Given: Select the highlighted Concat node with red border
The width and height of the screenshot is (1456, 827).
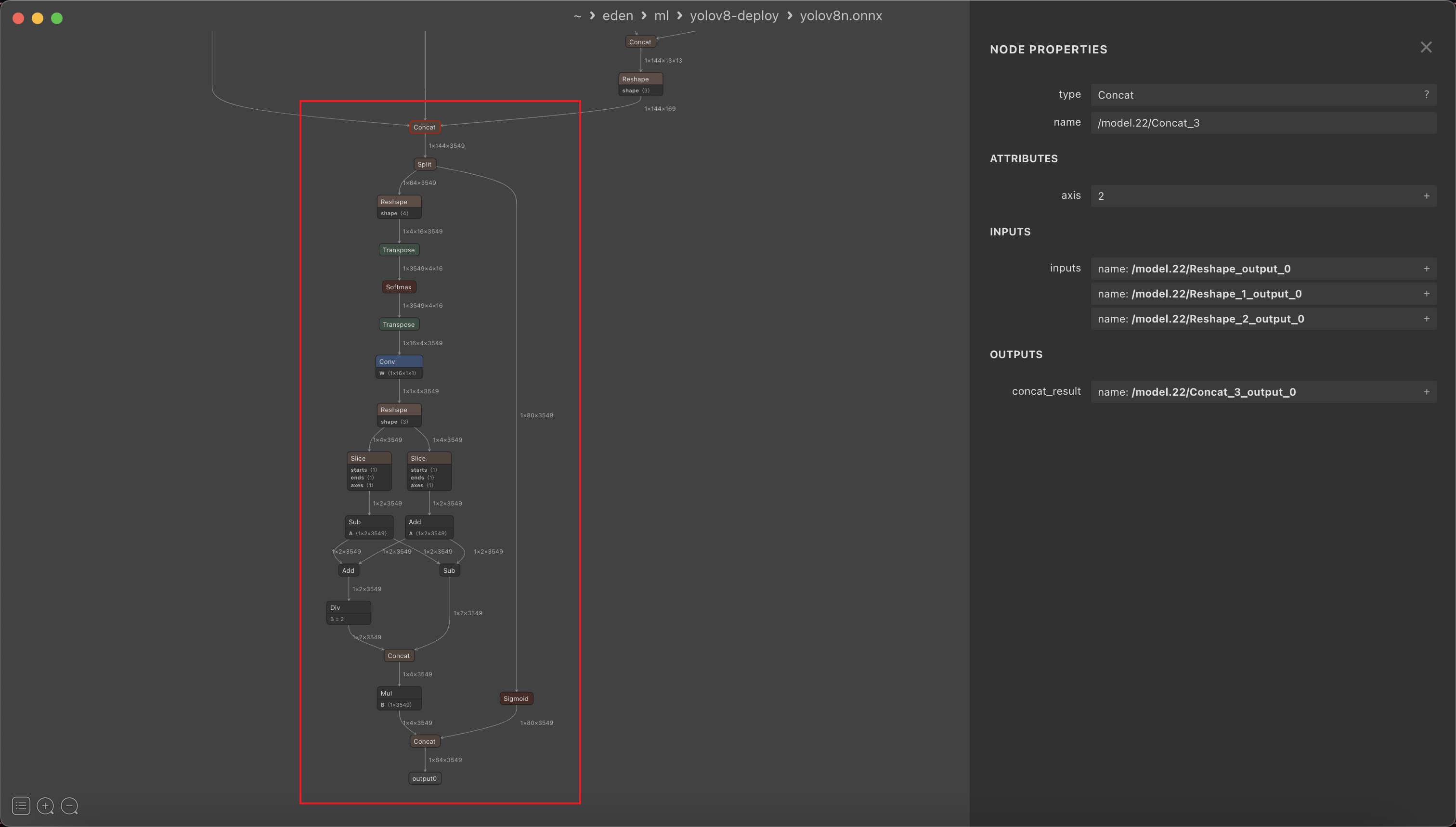Looking at the screenshot, I should tap(424, 127).
